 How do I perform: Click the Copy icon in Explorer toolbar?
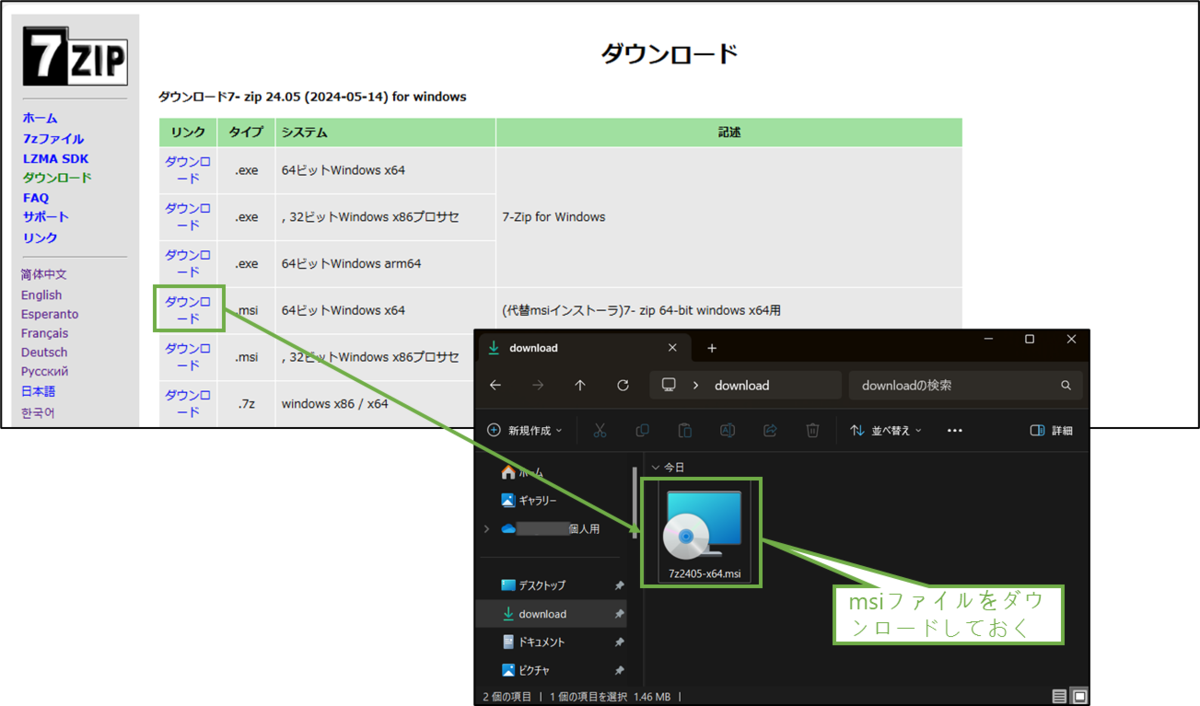coord(642,430)
